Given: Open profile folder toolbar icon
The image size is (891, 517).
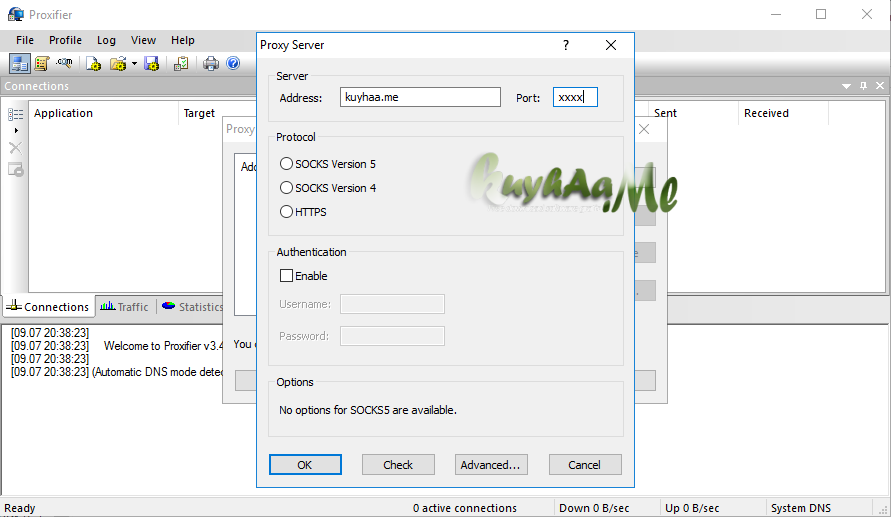Looking at the screenshot, I should [x=118, y=63].
